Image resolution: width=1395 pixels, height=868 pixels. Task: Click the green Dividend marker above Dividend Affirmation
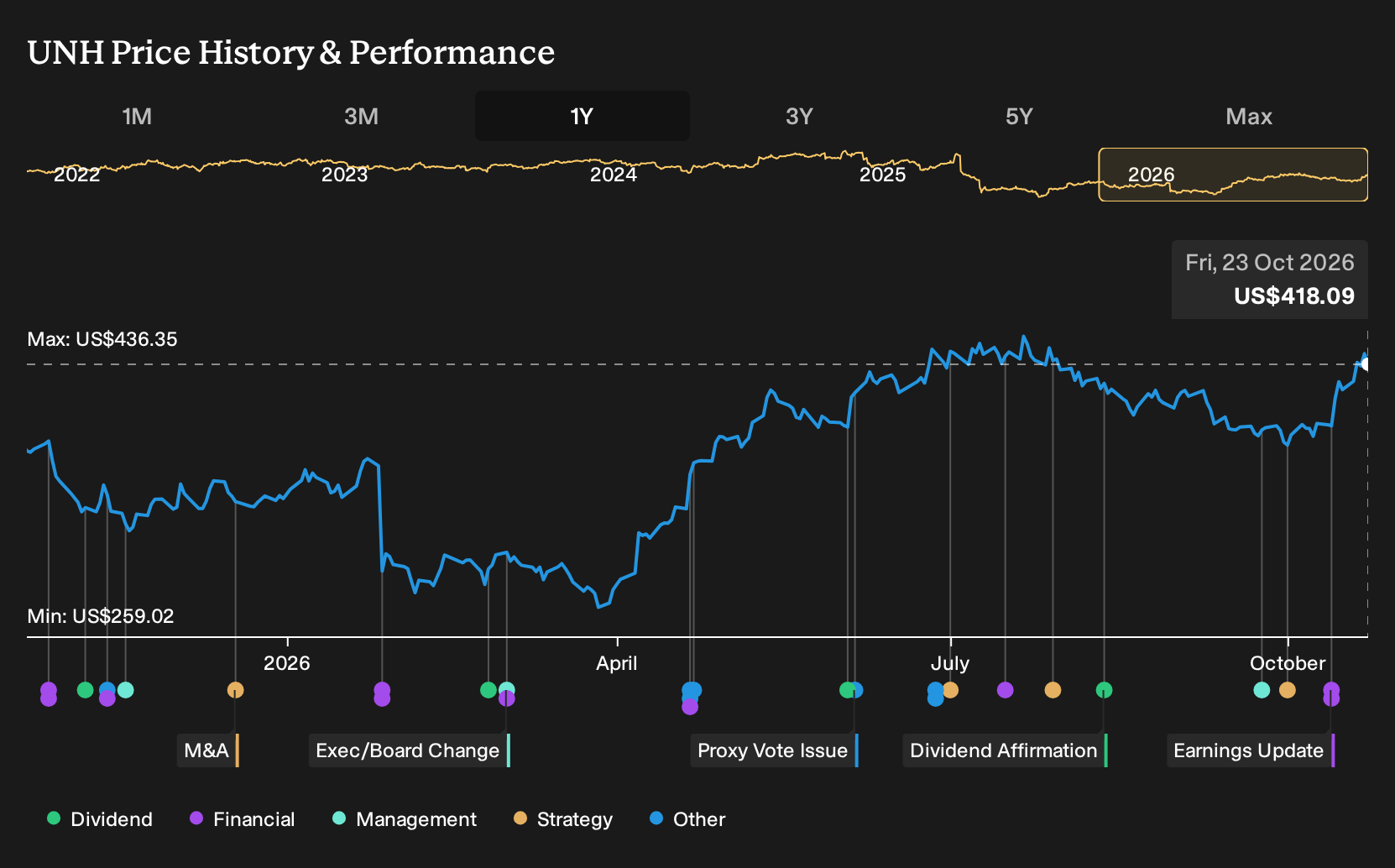click(x=1105, y=690)
